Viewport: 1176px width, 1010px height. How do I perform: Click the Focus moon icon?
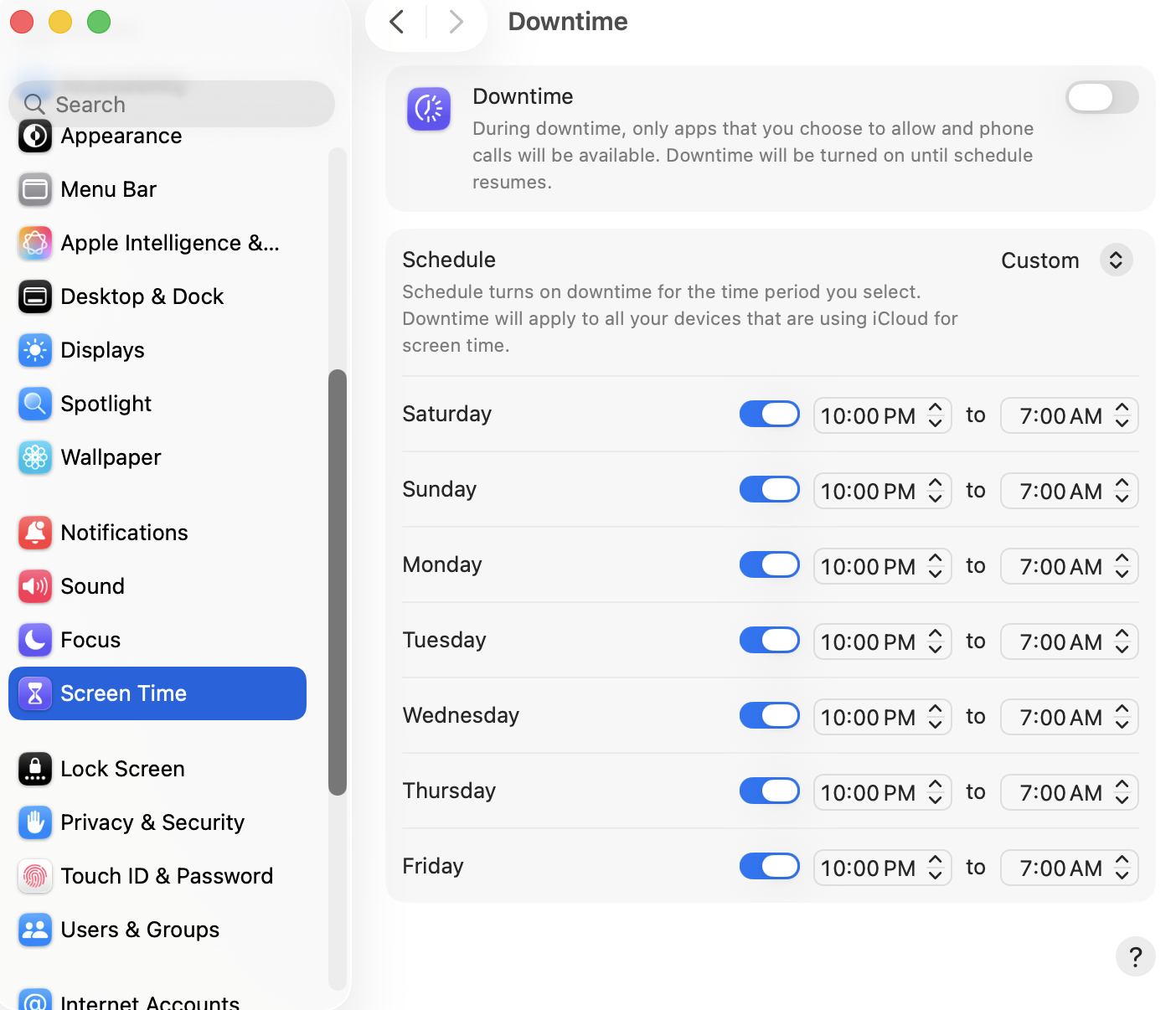point(35,640)
